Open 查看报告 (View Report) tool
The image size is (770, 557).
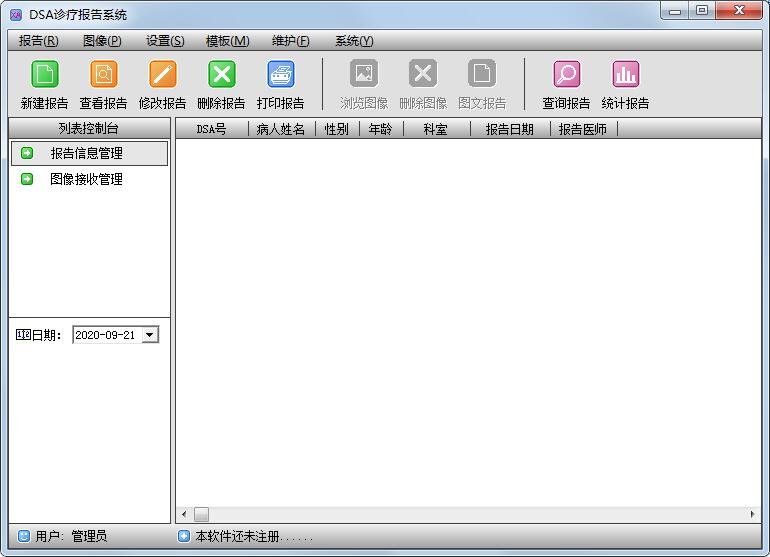pyautogui.click(x=103, y=75)
